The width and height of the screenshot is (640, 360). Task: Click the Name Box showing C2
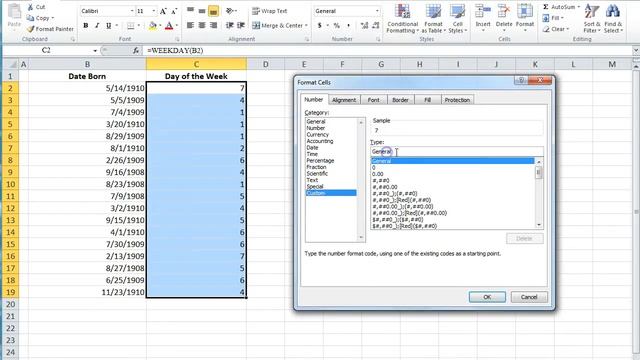(x=46, y=51)
